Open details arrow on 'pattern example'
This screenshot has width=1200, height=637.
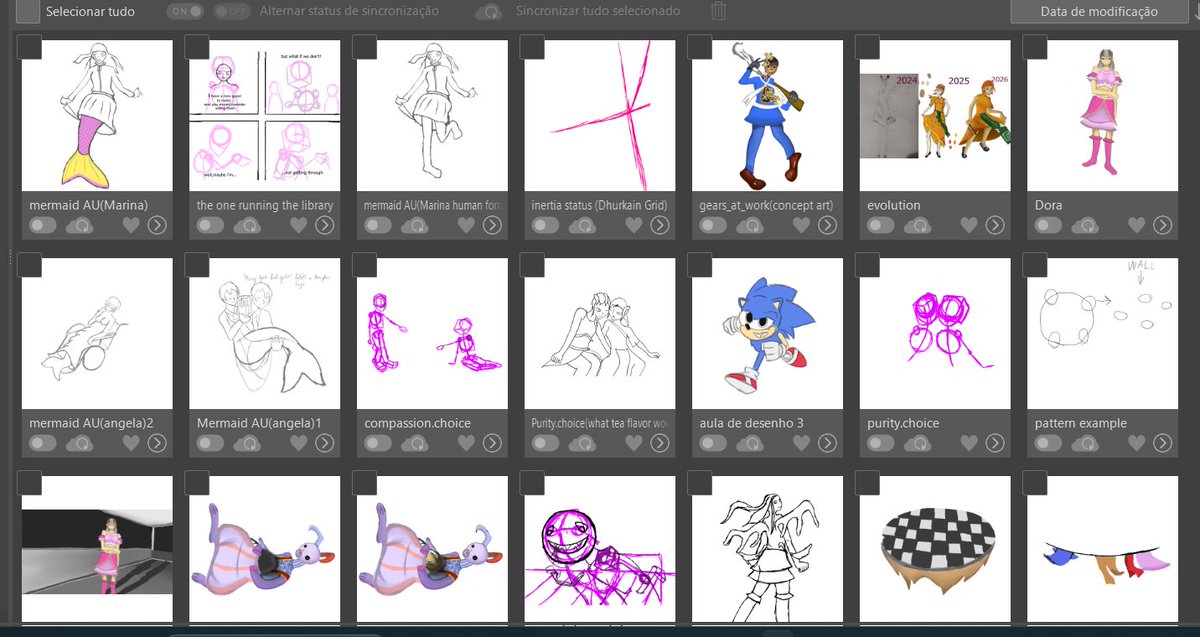click(1162, 444)
